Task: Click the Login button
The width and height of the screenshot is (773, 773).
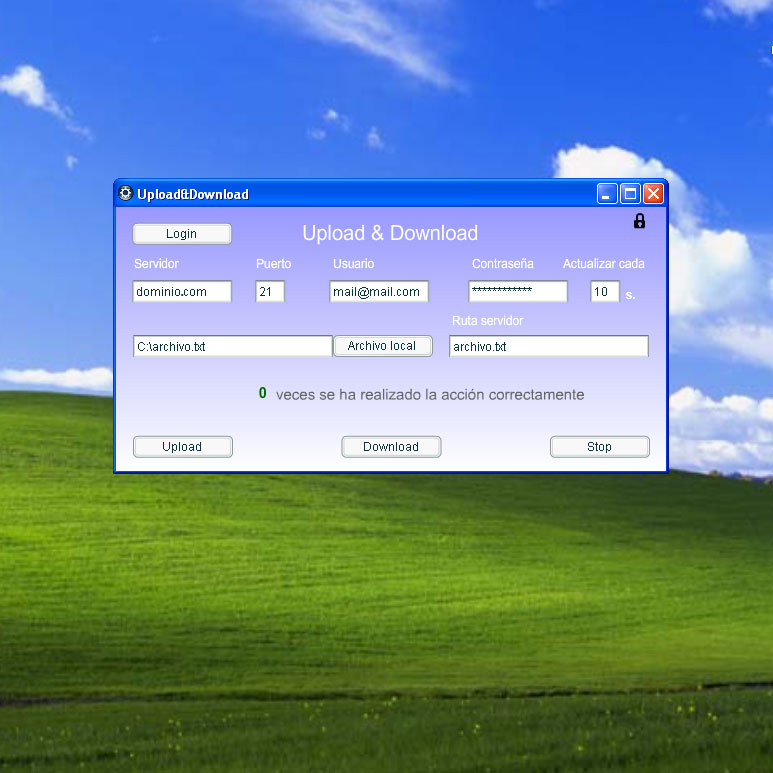Action: pos(182,234)
